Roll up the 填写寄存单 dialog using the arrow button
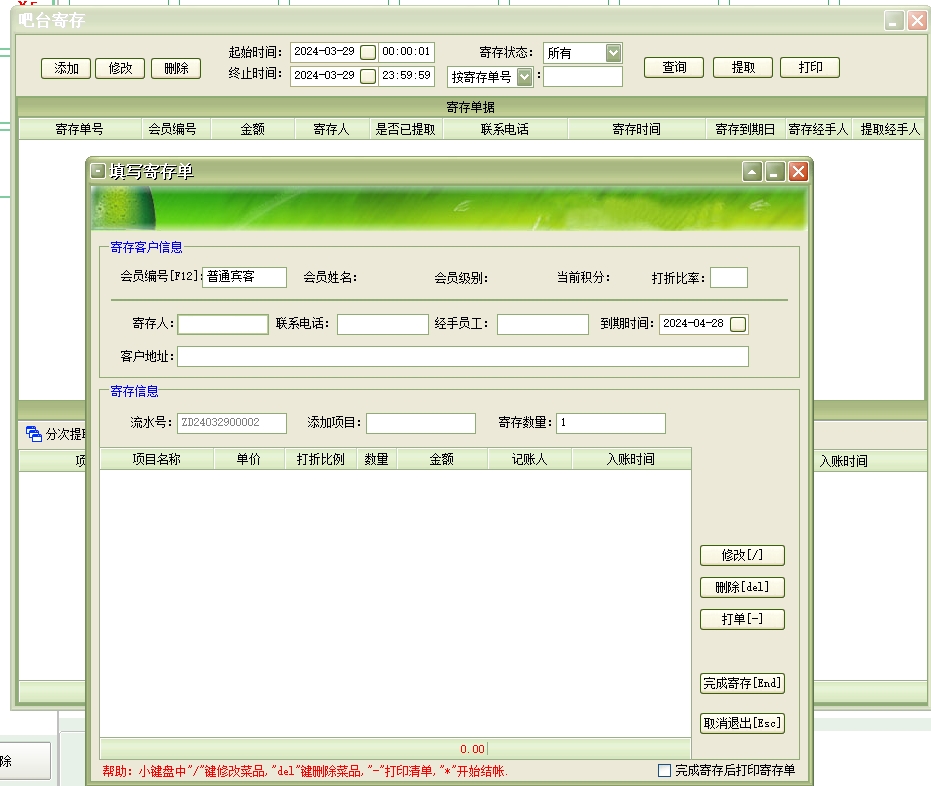The height and width of the screenshot is (786, 931). click(752, 172)
